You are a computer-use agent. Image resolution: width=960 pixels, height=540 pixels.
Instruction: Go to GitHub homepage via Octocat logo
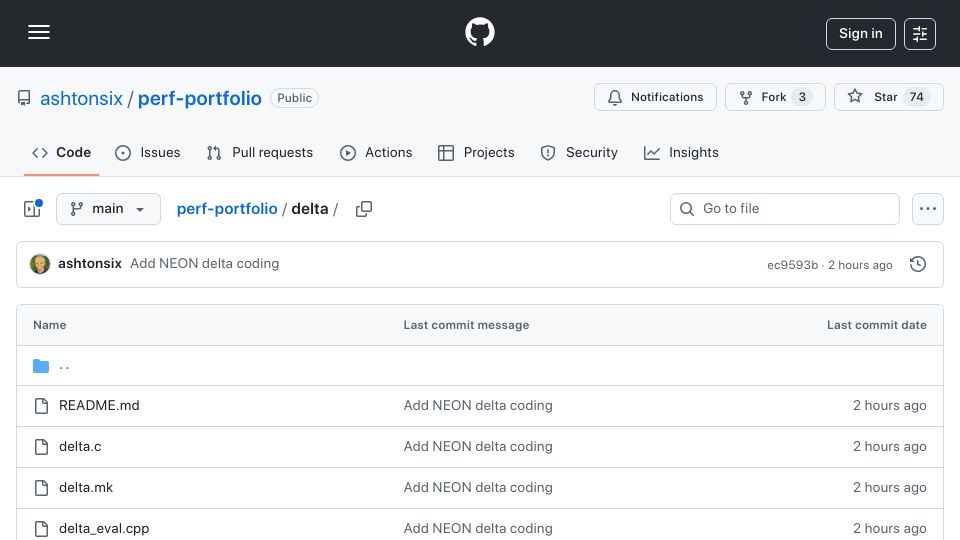click(x=480, y=32)
